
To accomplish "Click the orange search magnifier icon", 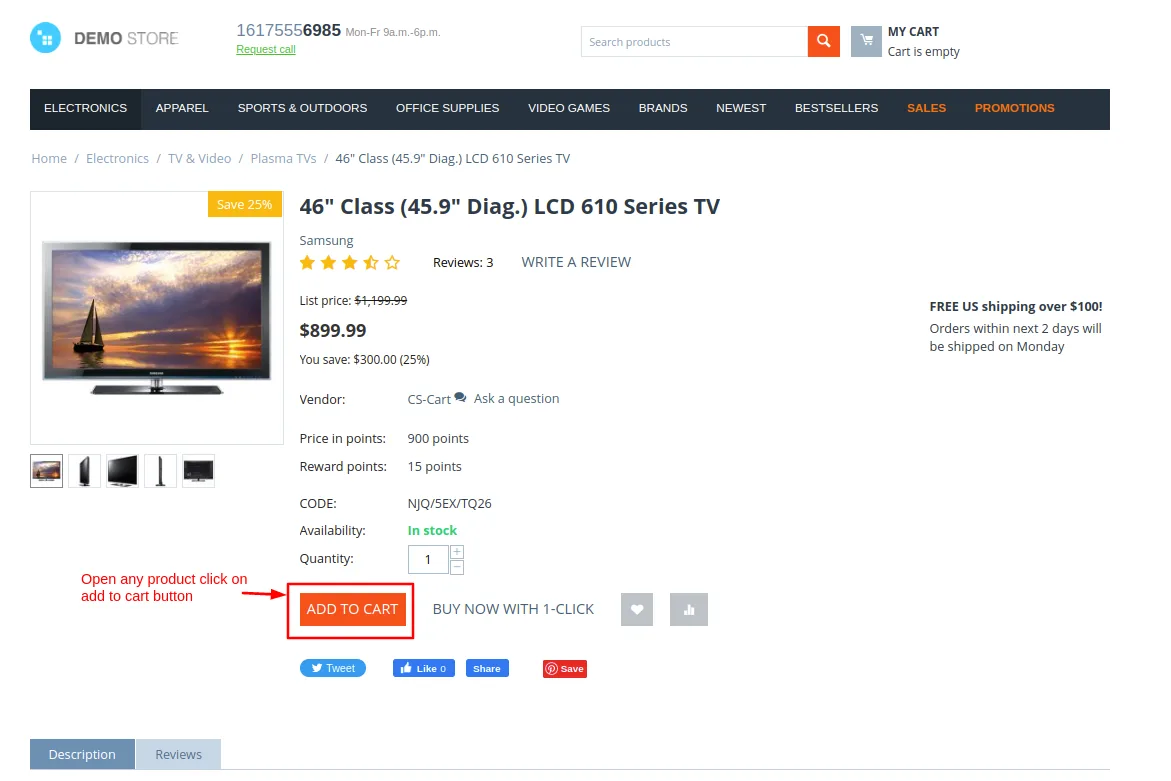I will pyautogui.click(x=823, y=41).
